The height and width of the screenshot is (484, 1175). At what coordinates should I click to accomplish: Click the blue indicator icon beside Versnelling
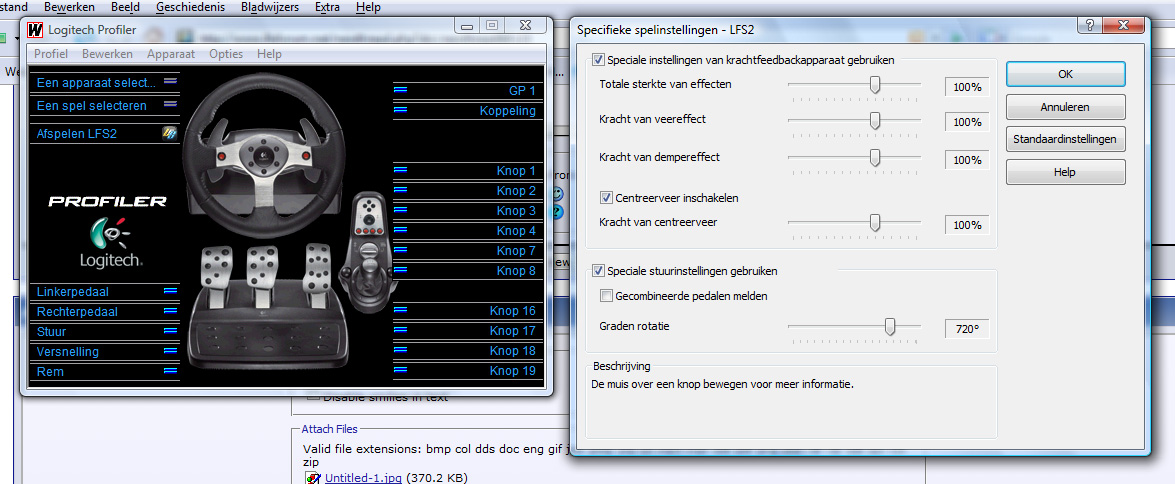(170, 351)
